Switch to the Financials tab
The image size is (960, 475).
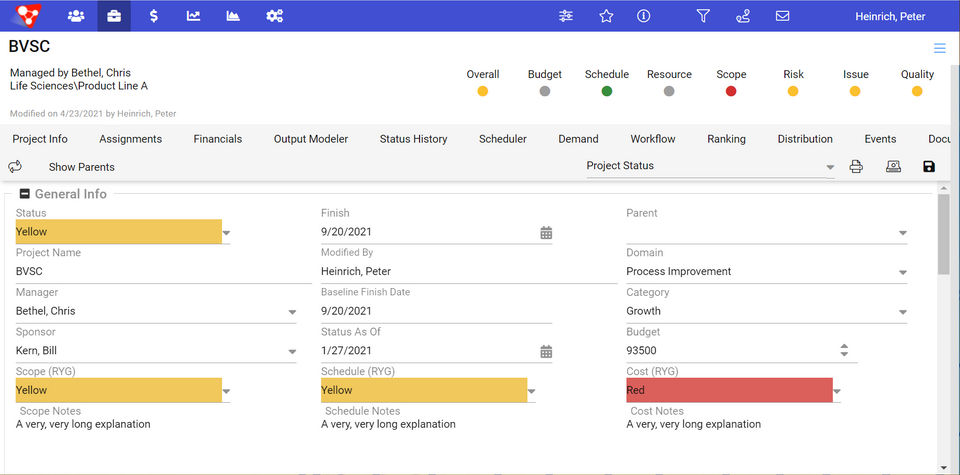pos(218,139)
